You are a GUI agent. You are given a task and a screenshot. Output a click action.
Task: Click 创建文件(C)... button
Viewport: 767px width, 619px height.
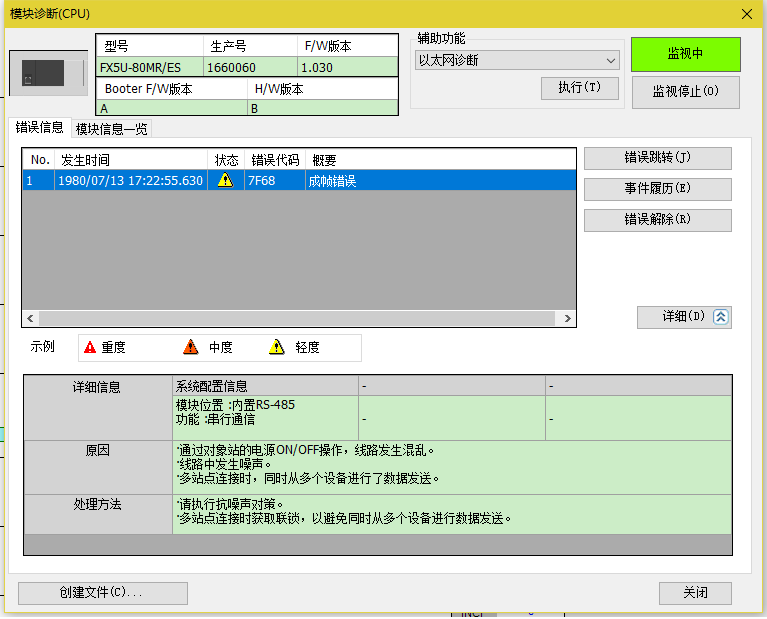(103, 593)
